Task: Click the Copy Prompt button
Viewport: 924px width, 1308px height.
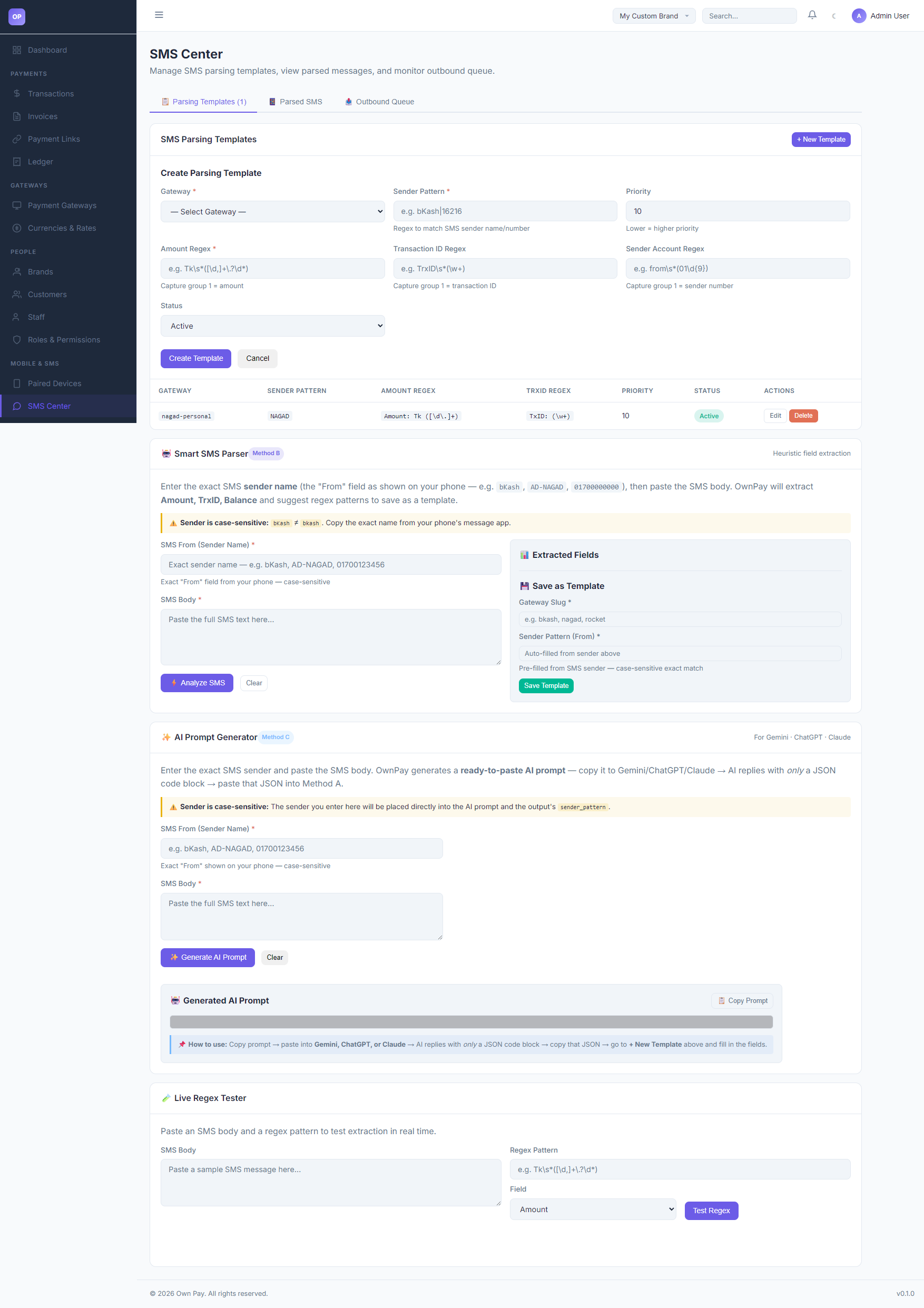Action: click(x=742, y=1000)
